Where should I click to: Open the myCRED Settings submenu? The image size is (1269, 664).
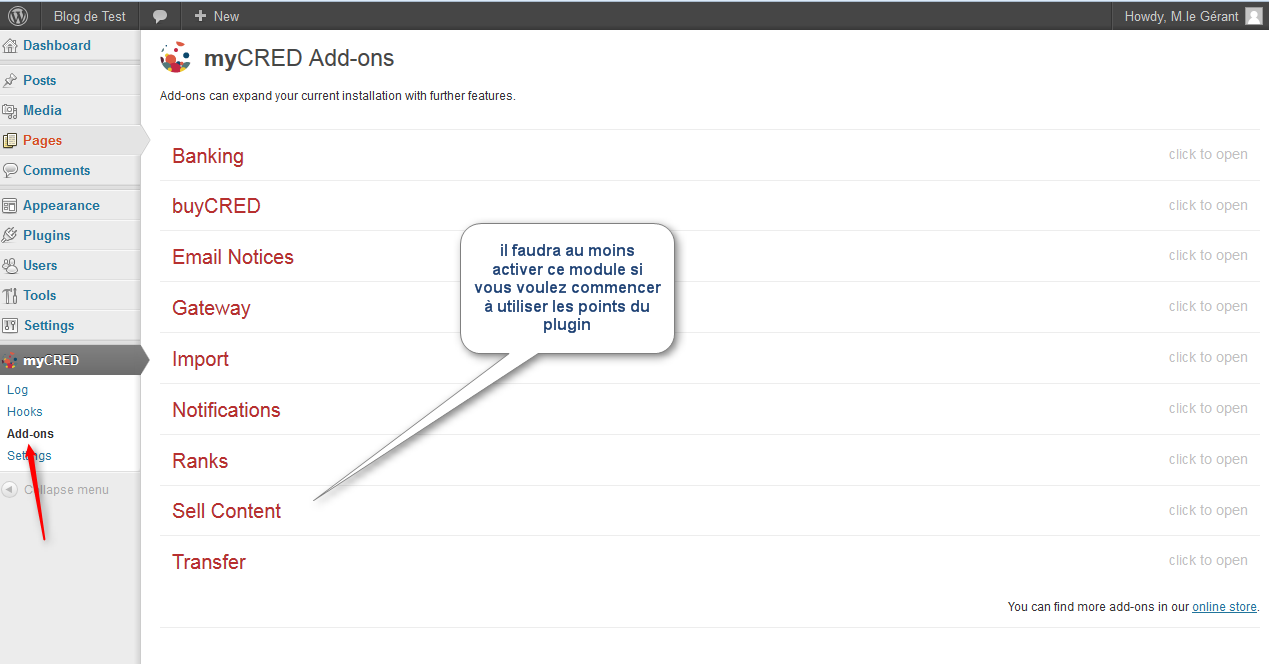29,456
